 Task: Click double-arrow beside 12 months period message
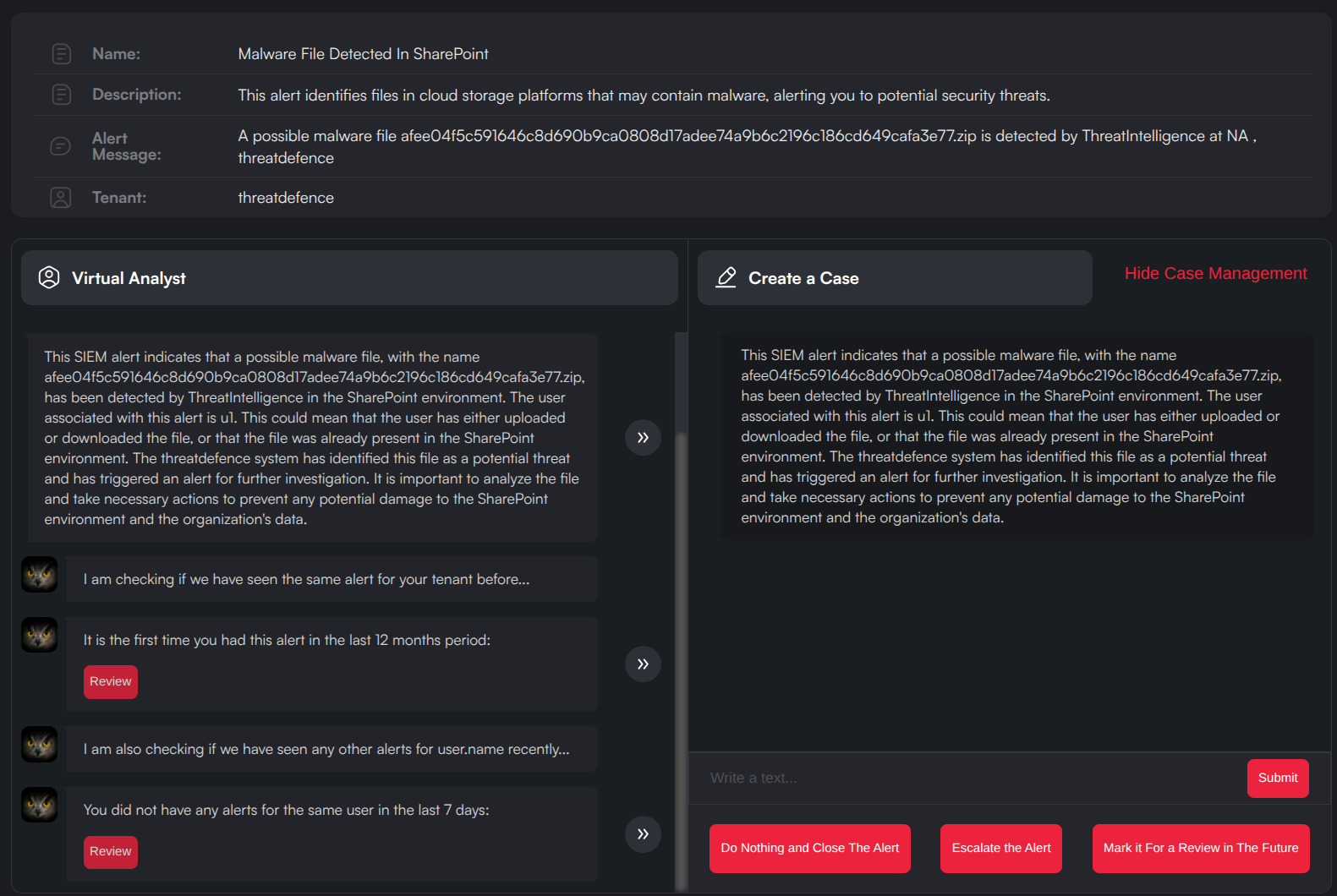[643, 664]
